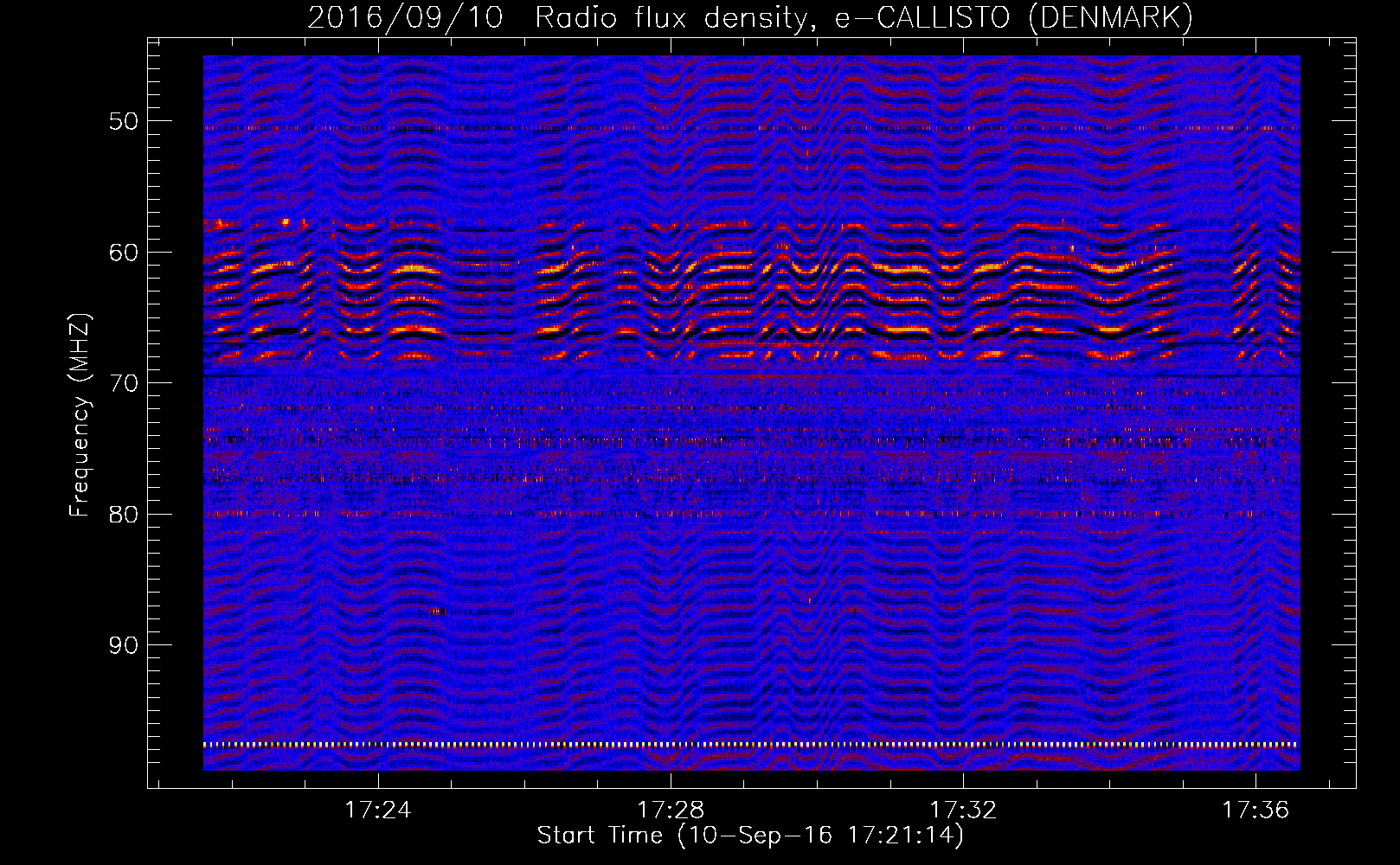1400x865 pixels.
Task: Click the 90 frequency tick label
Action: [124, 645]
